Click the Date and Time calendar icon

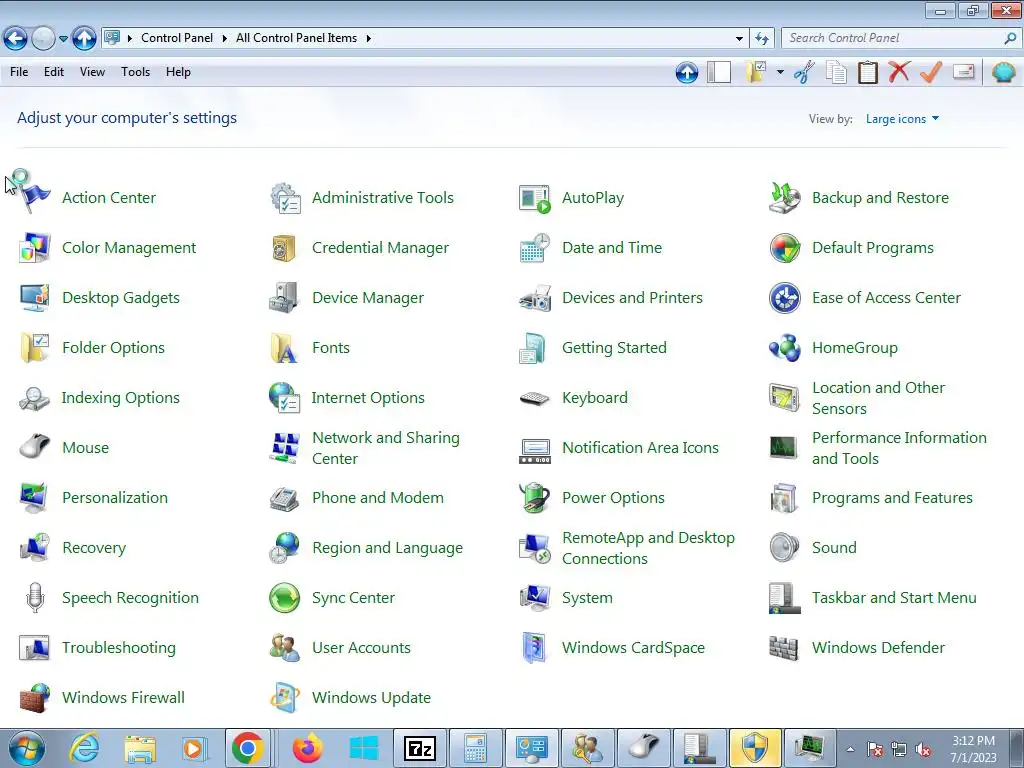534,248
